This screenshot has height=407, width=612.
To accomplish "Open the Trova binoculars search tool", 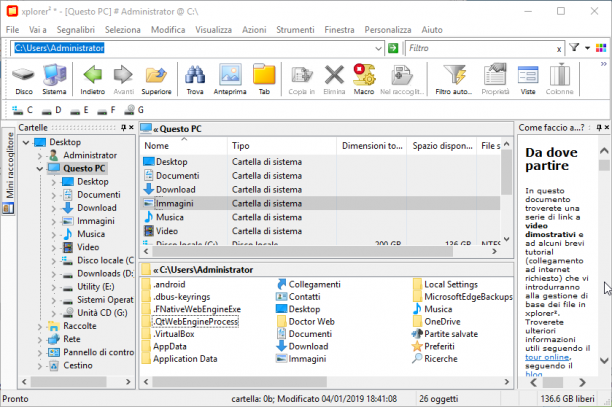I will (195, 80).
